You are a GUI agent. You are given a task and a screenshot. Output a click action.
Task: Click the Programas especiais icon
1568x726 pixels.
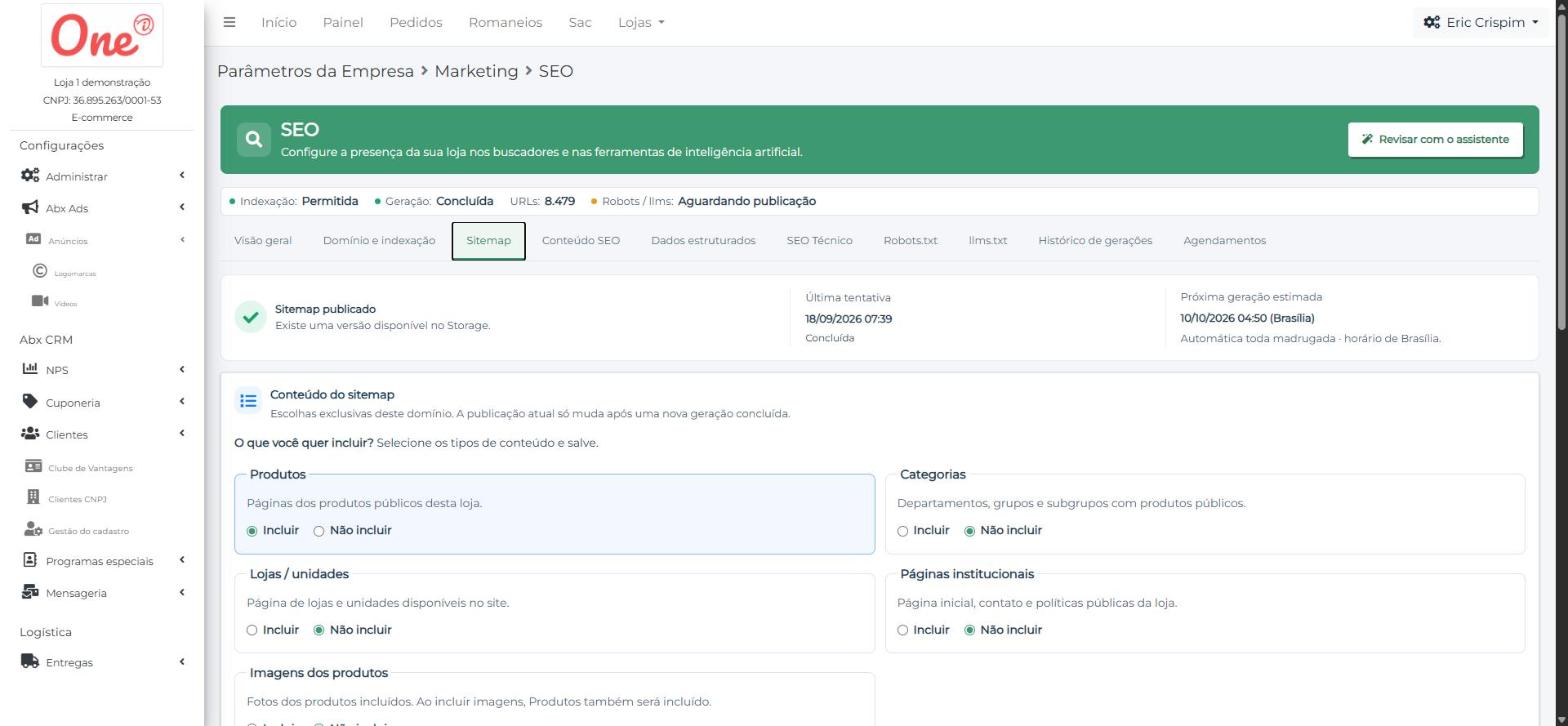pyautogui.click(x=30, y=560)
